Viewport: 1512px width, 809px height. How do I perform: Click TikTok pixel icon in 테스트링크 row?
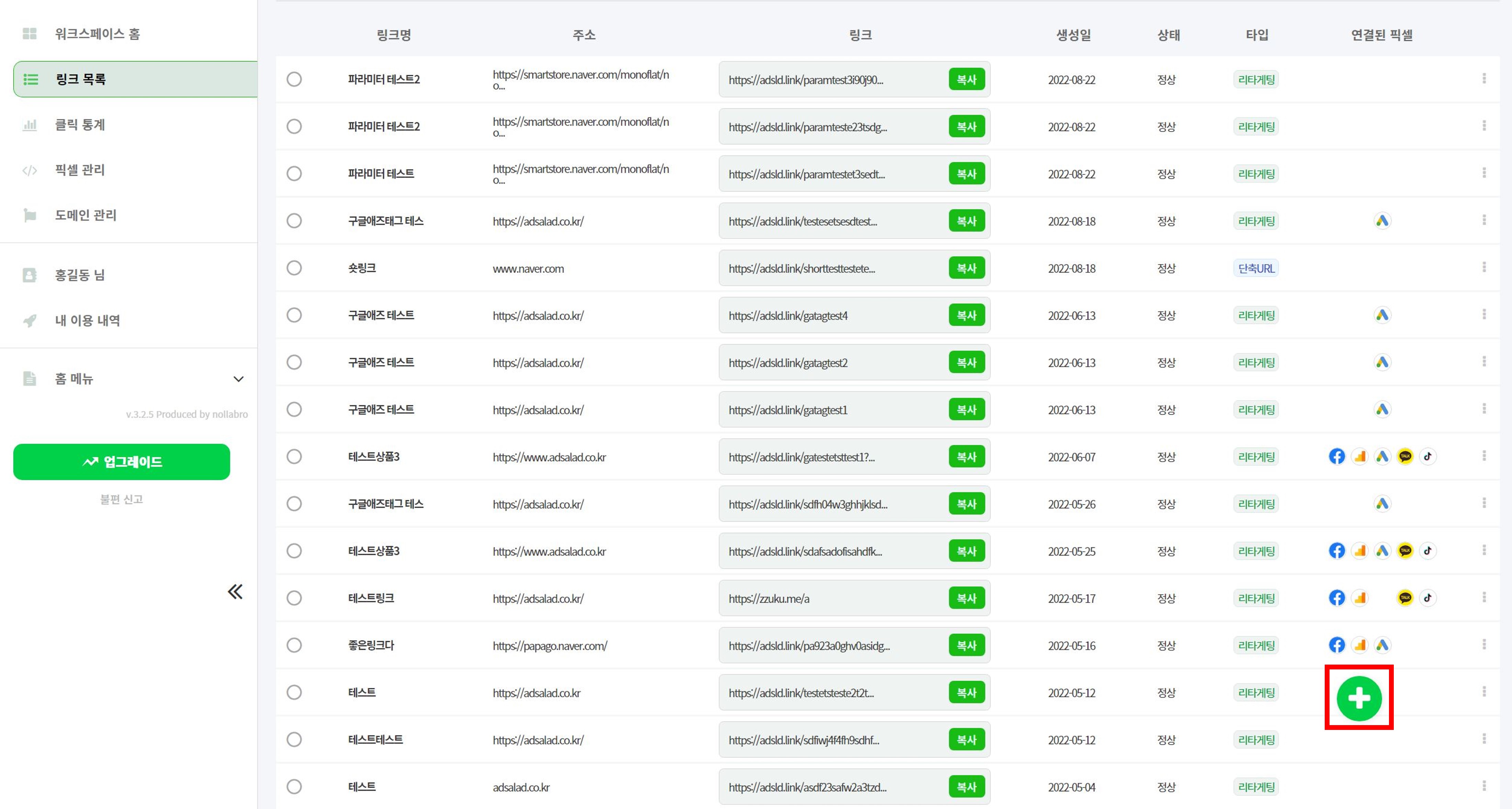point(1427,598)
